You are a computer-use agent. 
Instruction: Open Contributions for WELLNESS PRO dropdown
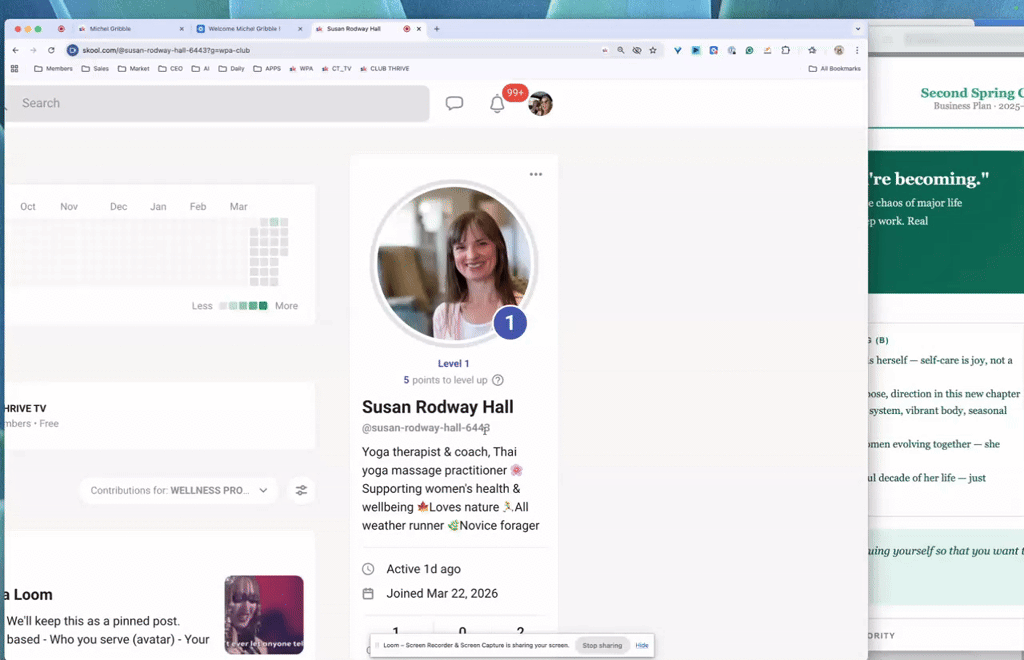click(178, 490)
